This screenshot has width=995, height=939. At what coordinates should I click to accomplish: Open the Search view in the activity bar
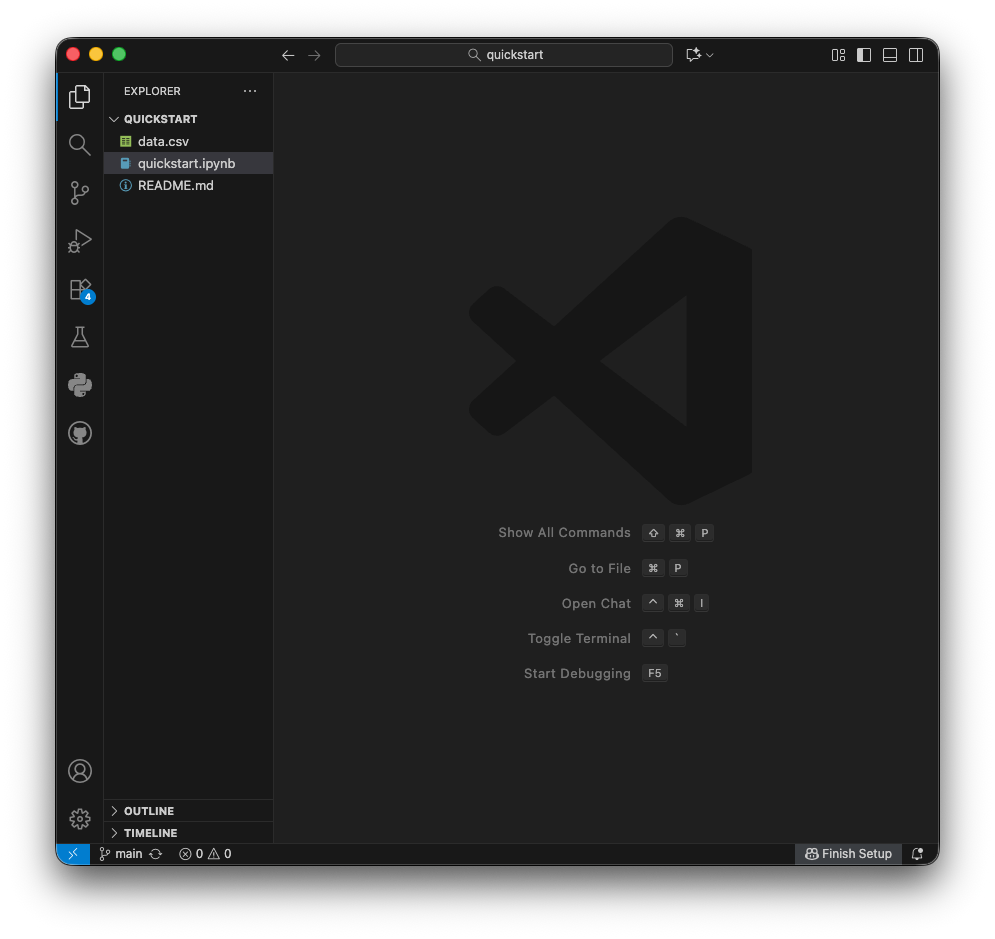[79, 144]
